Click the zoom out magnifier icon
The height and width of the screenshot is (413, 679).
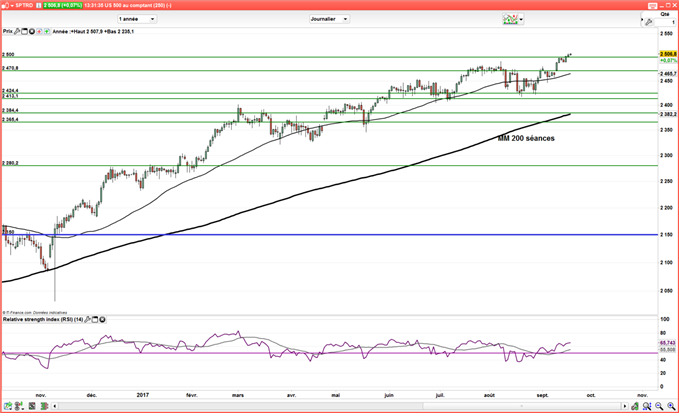[x=659, y=406]
